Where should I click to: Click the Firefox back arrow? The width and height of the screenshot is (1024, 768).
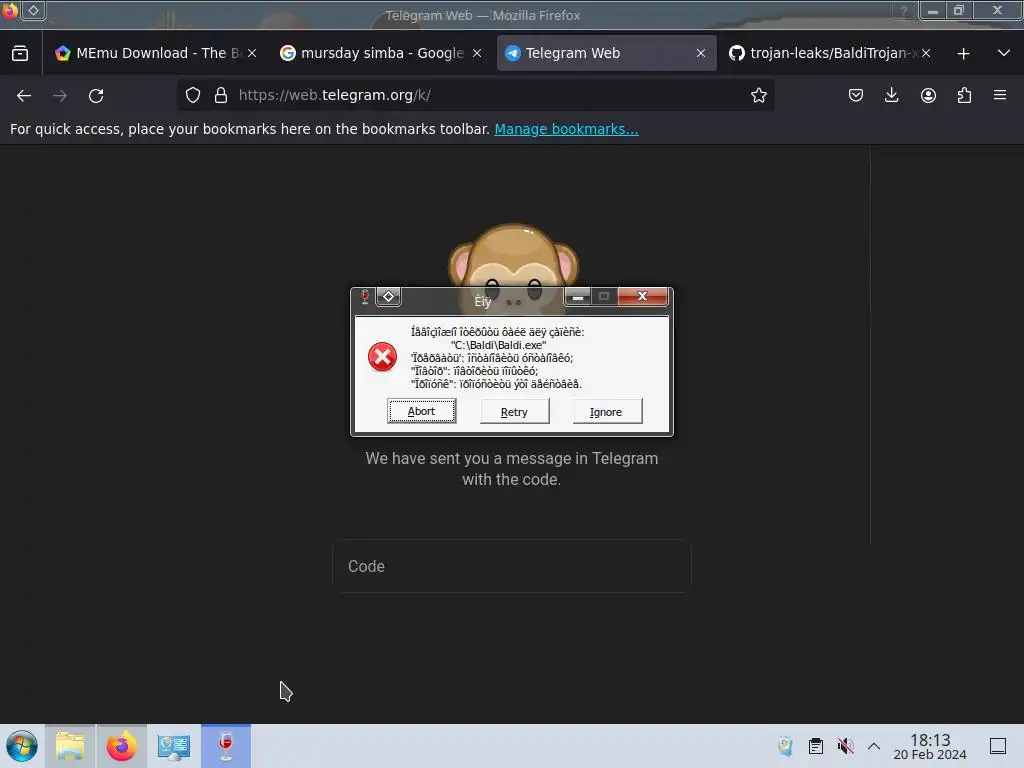click(24, 96)
